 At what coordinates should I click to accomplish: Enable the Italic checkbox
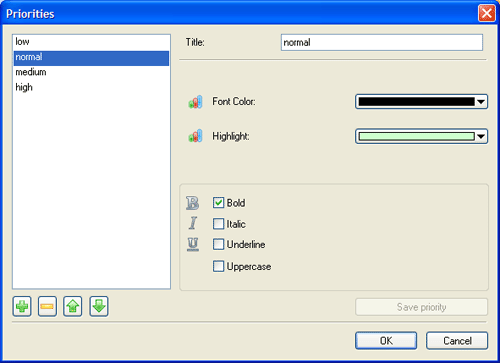click(218, 224)
